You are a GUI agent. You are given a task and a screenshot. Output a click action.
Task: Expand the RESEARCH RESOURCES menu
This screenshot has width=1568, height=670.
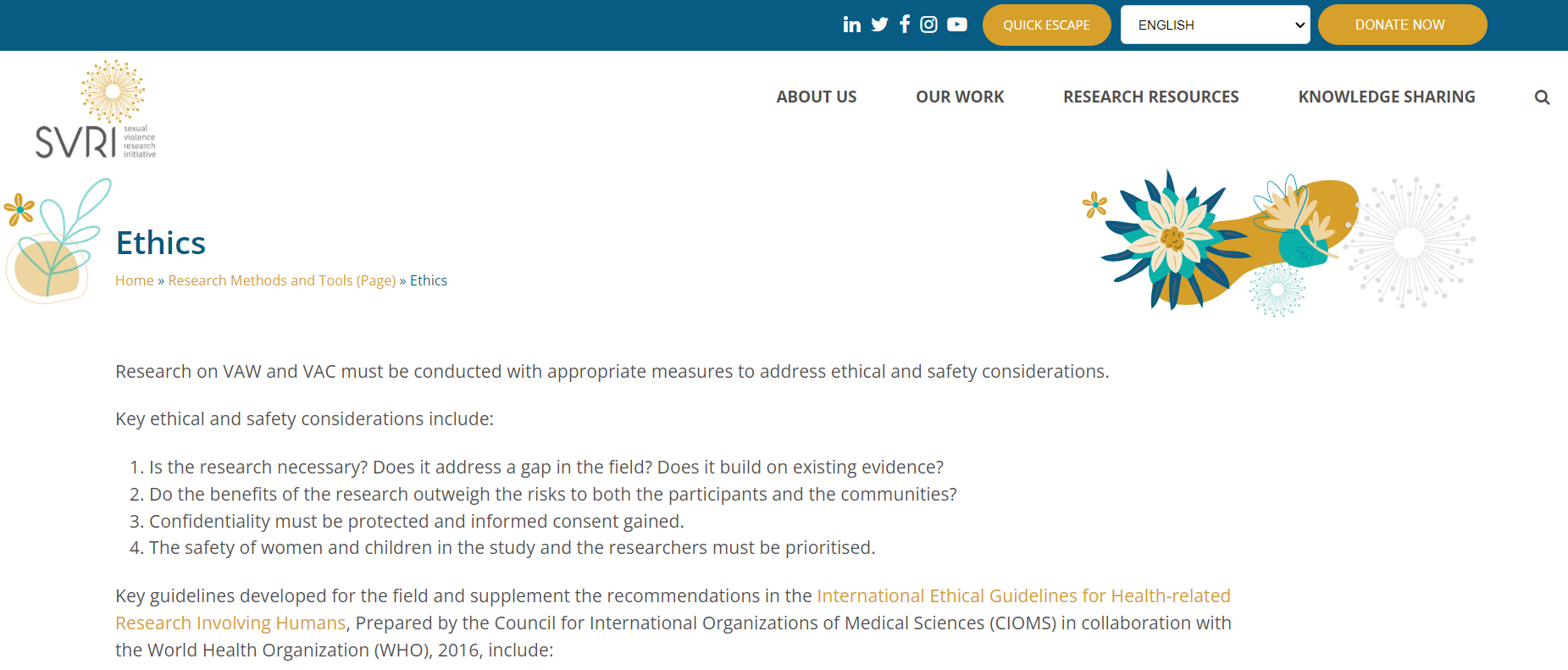(1150, 97)
